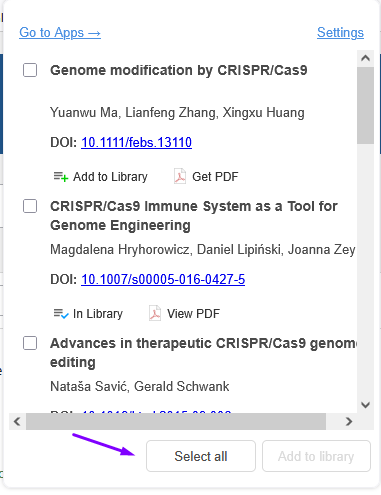Viewport: 381px width, 495px height.
Task: Click the Add to library button
Action: (316, 456)
